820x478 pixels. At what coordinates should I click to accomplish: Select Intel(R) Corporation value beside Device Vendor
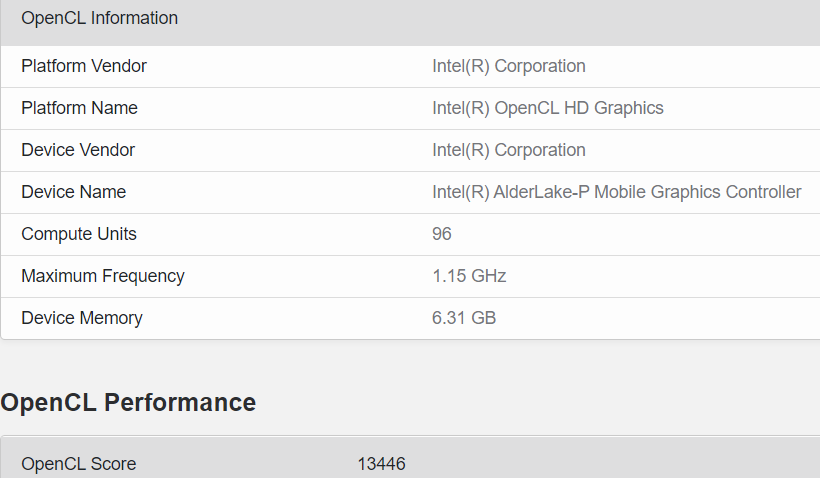coord(508,150)
